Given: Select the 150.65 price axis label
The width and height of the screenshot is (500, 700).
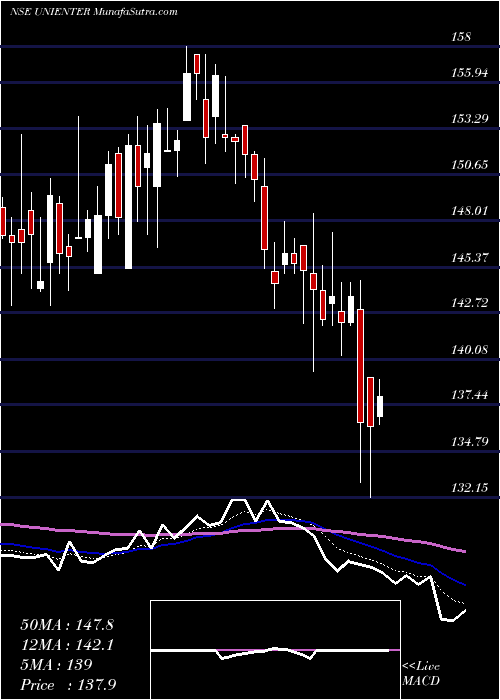Looking at the screenshot, I should click(x=469, y=165).
